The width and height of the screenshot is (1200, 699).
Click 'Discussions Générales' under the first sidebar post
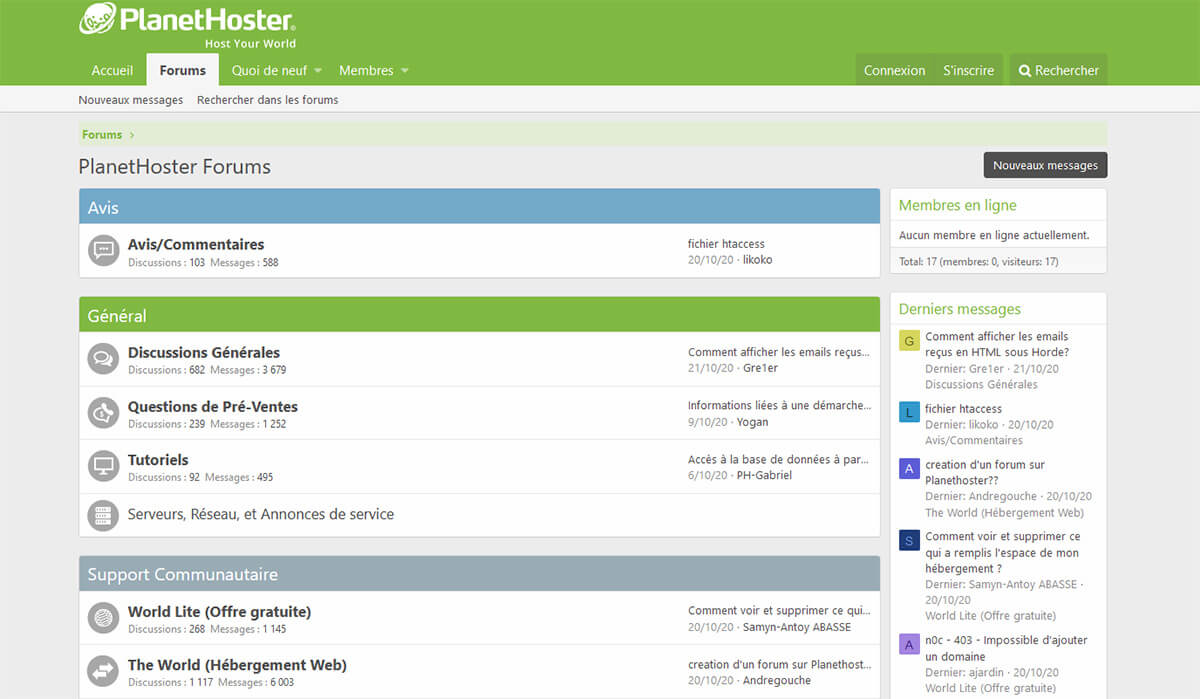pyautogui.click(x=981, y=384)
